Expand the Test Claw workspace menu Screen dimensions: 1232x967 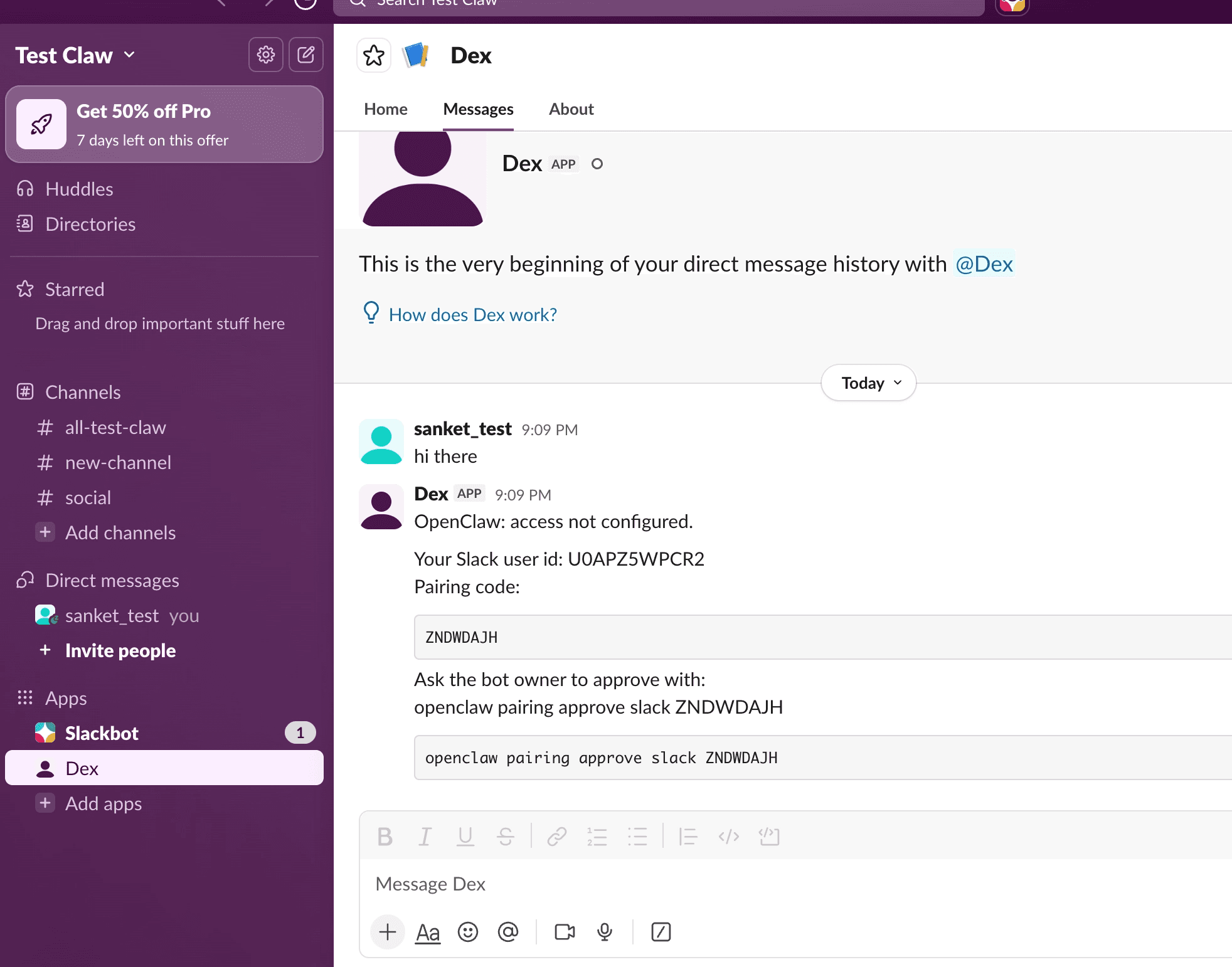pyautogui.click(x=75, y=55)
